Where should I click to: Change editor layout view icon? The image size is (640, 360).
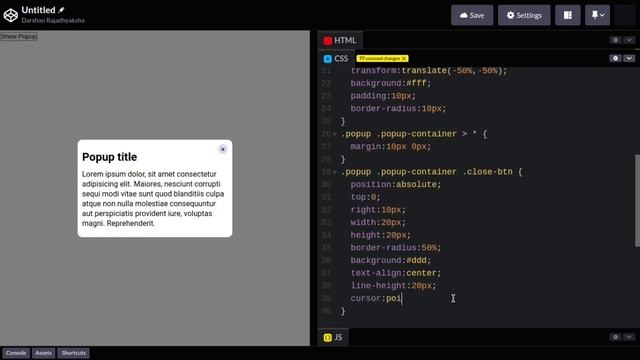567,16
